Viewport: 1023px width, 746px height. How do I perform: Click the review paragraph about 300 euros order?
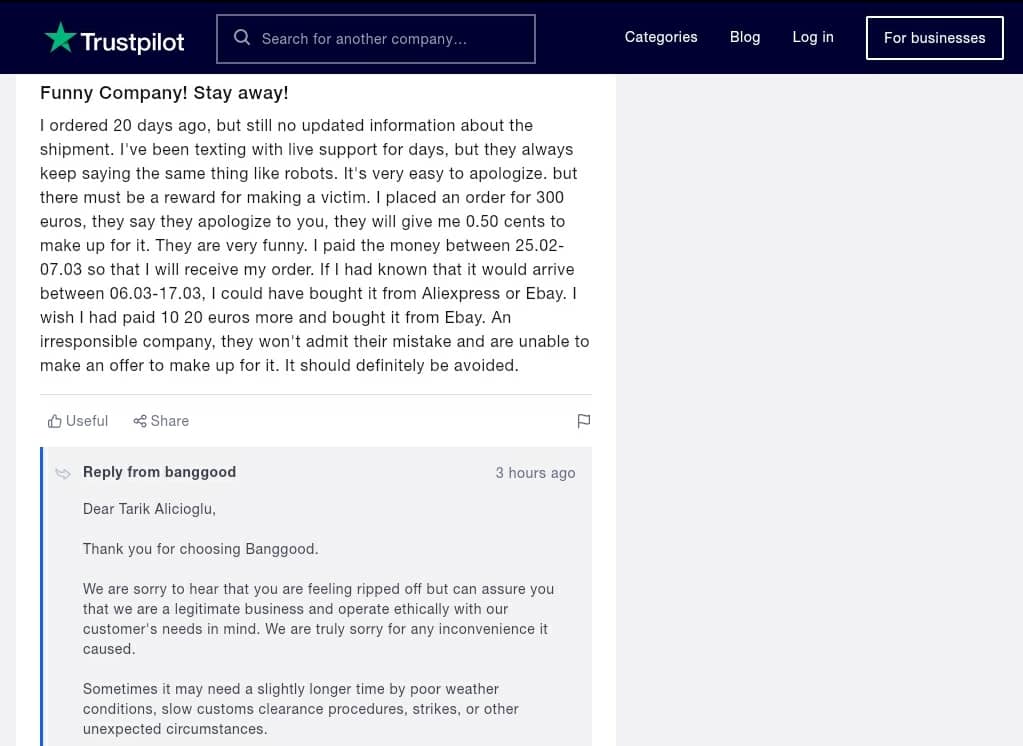pos(314,245)
